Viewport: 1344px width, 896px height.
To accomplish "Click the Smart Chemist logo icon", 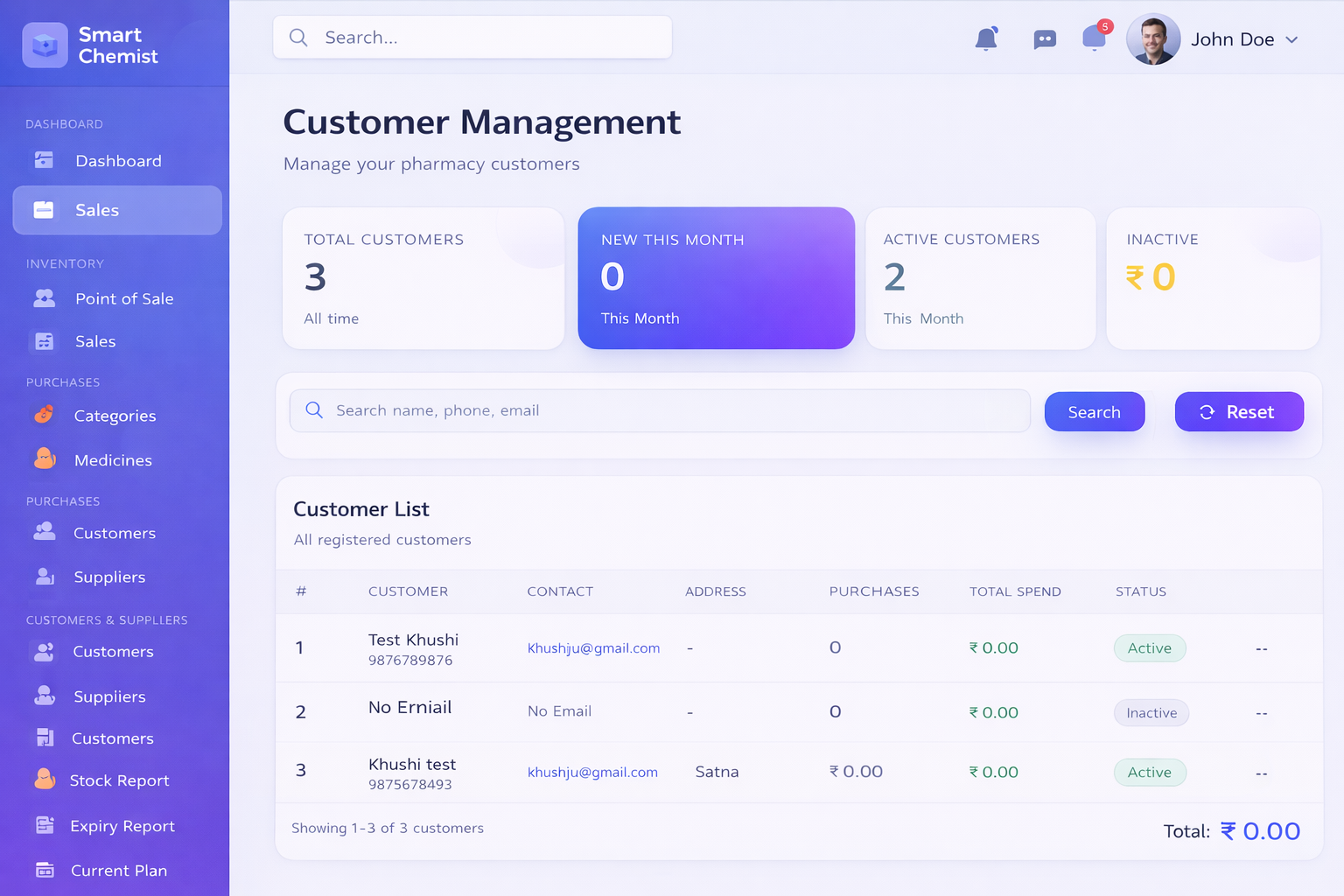I will [x=45, y=45].
